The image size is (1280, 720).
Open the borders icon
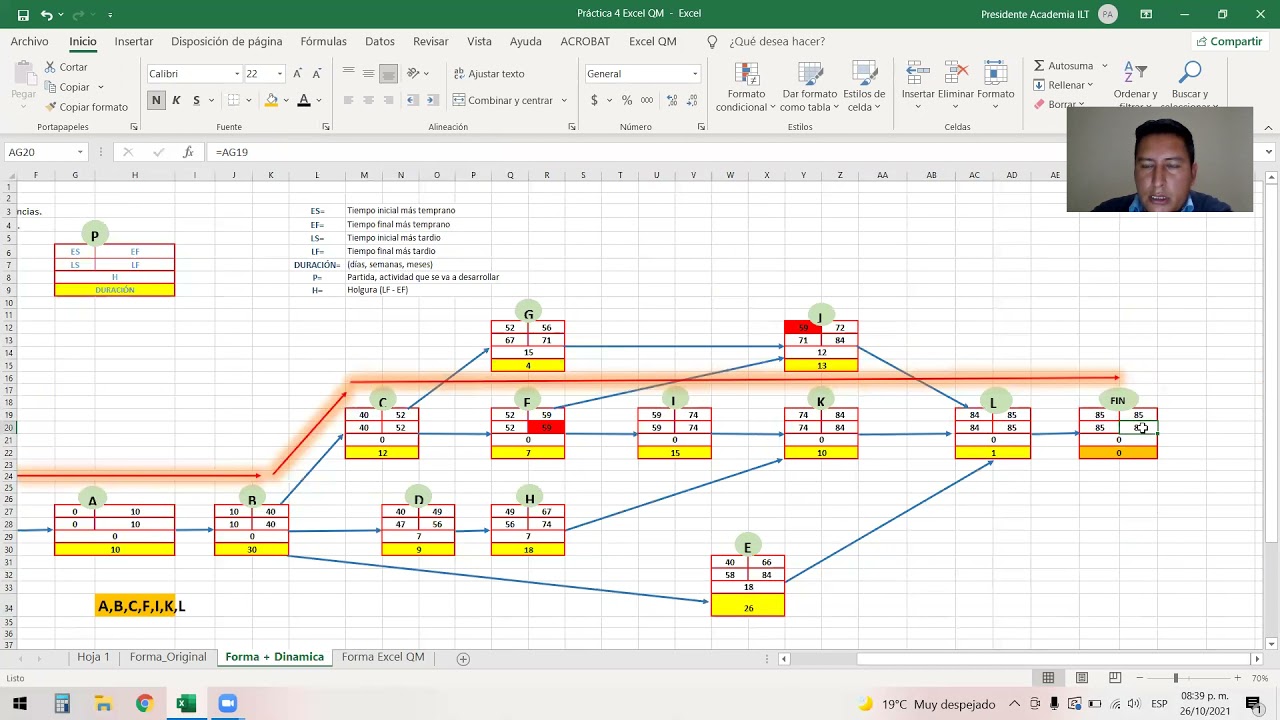coord(233,100)
